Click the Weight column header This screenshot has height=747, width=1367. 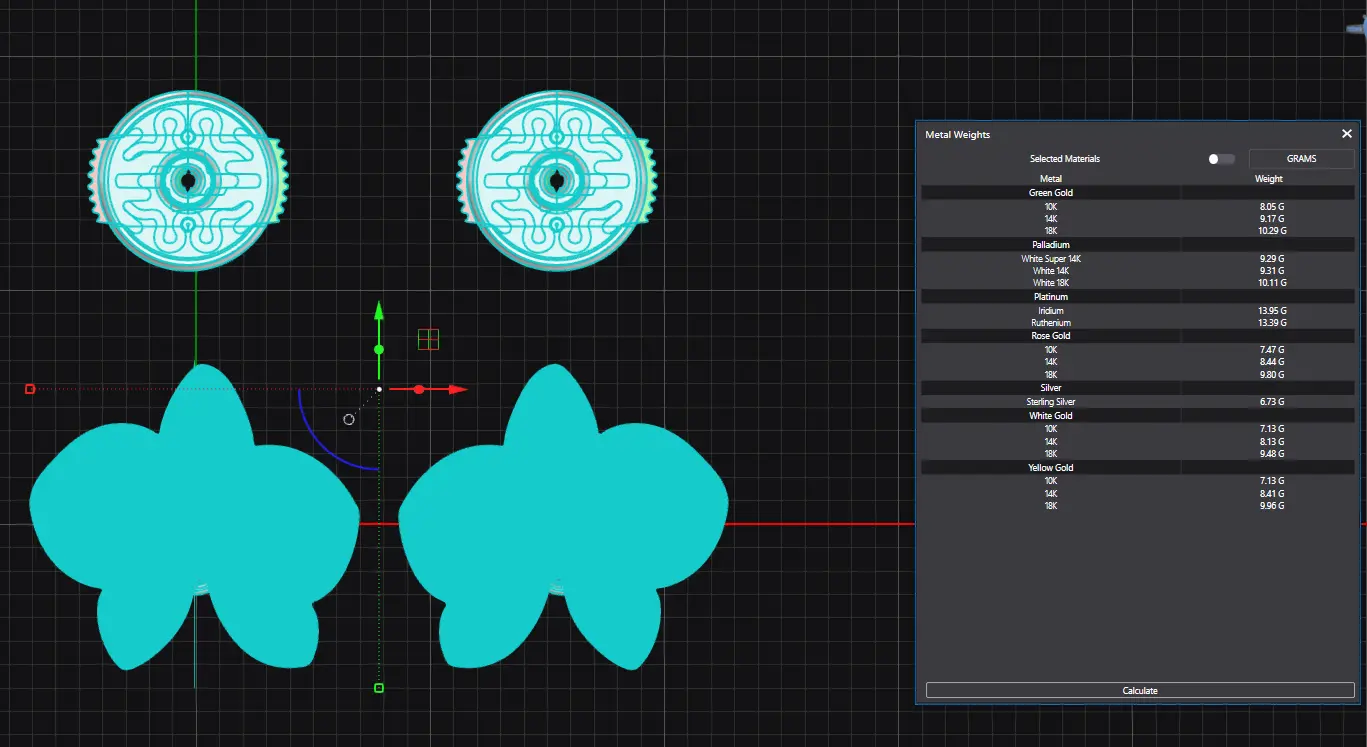pyautogui.click(x=1268, y=179)
